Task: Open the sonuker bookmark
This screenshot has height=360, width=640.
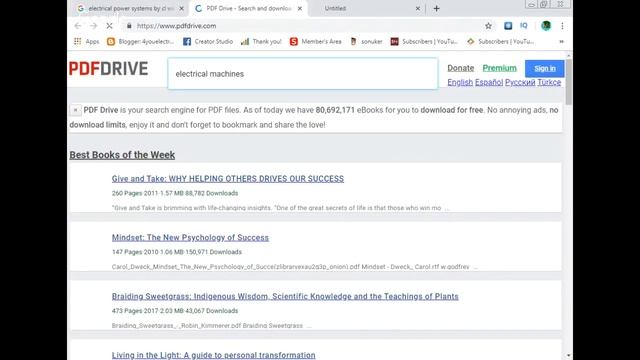Action: pyautogui.click(x=366, y=42)
